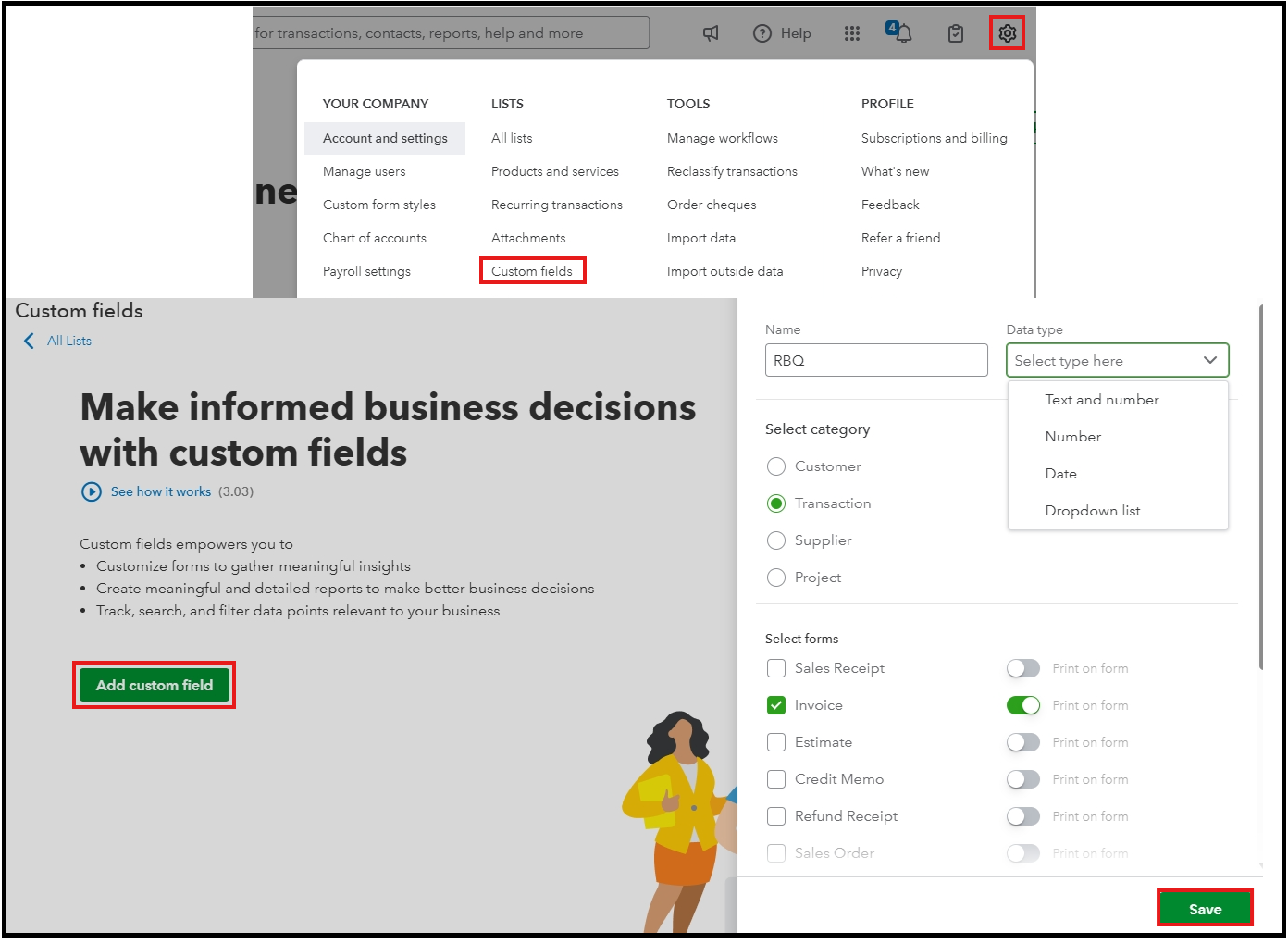Open Manage users menu item
The width and height of the screenshot is (1288, 944).
[365, 171]
